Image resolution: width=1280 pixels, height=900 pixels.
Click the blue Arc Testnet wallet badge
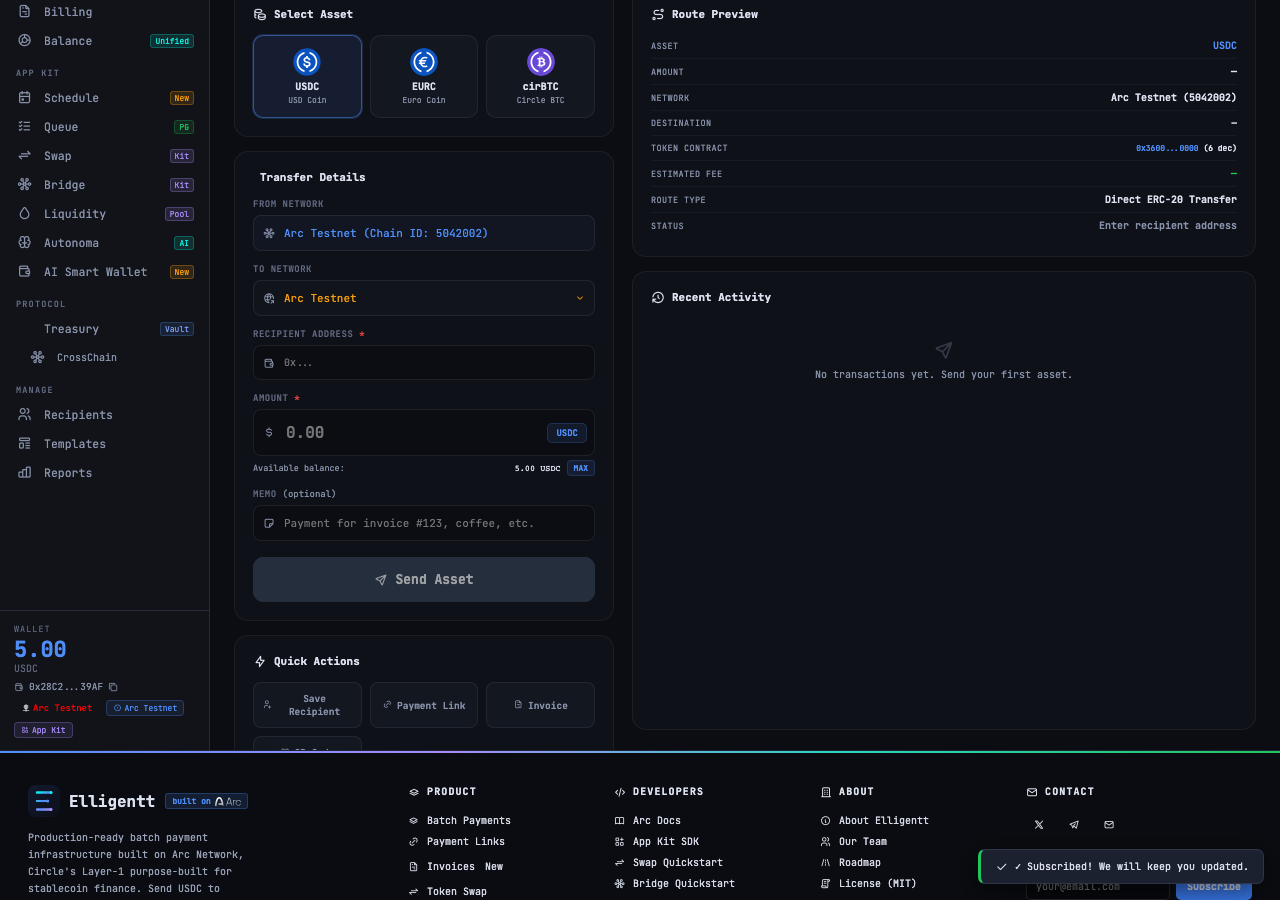(145, 708)
